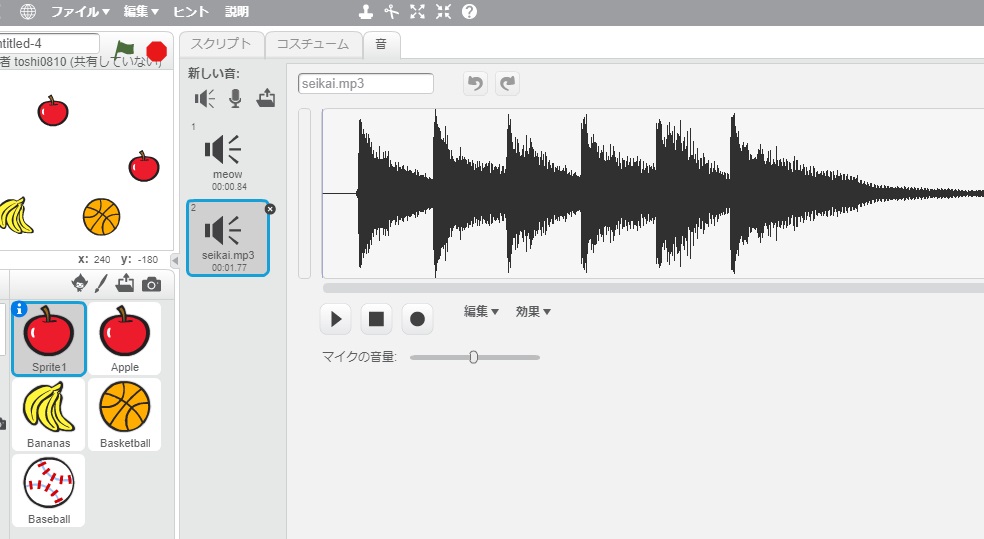
Task: Open the ファイル menu
Action: (x=80, y=11)
